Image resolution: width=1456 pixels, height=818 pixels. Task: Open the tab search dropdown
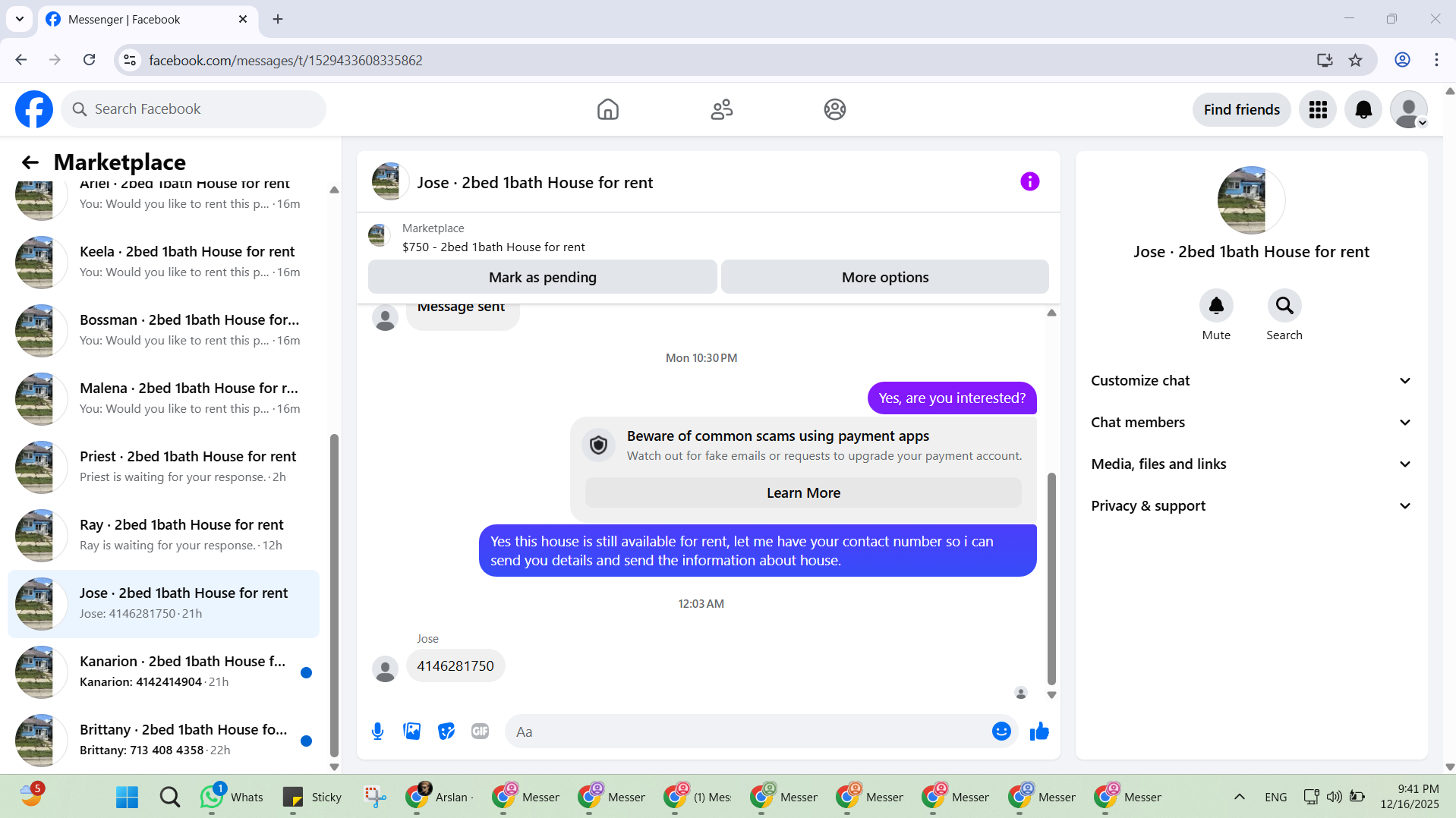20,19
